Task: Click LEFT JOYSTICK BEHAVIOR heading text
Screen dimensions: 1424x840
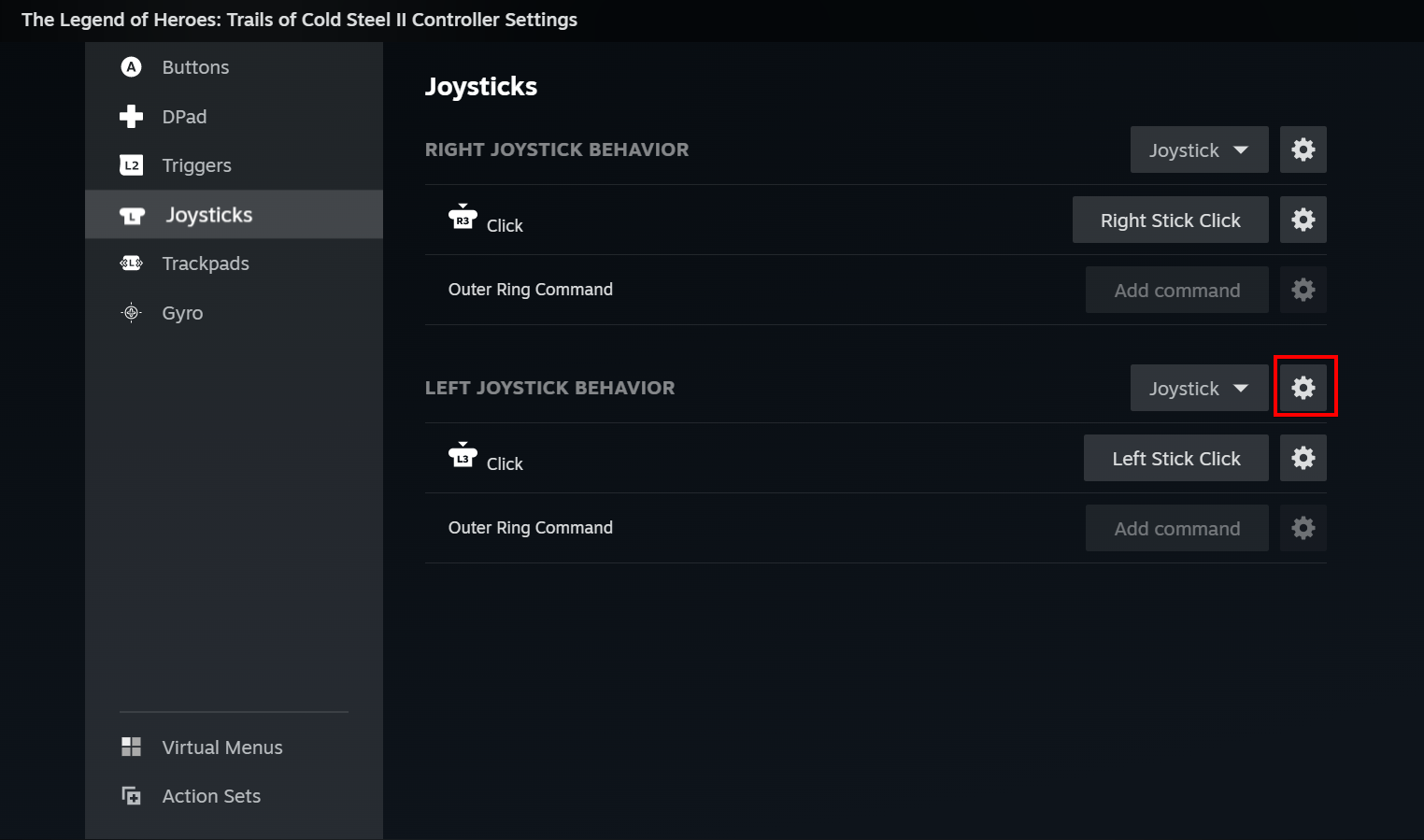Action: (x=549, y=388)
